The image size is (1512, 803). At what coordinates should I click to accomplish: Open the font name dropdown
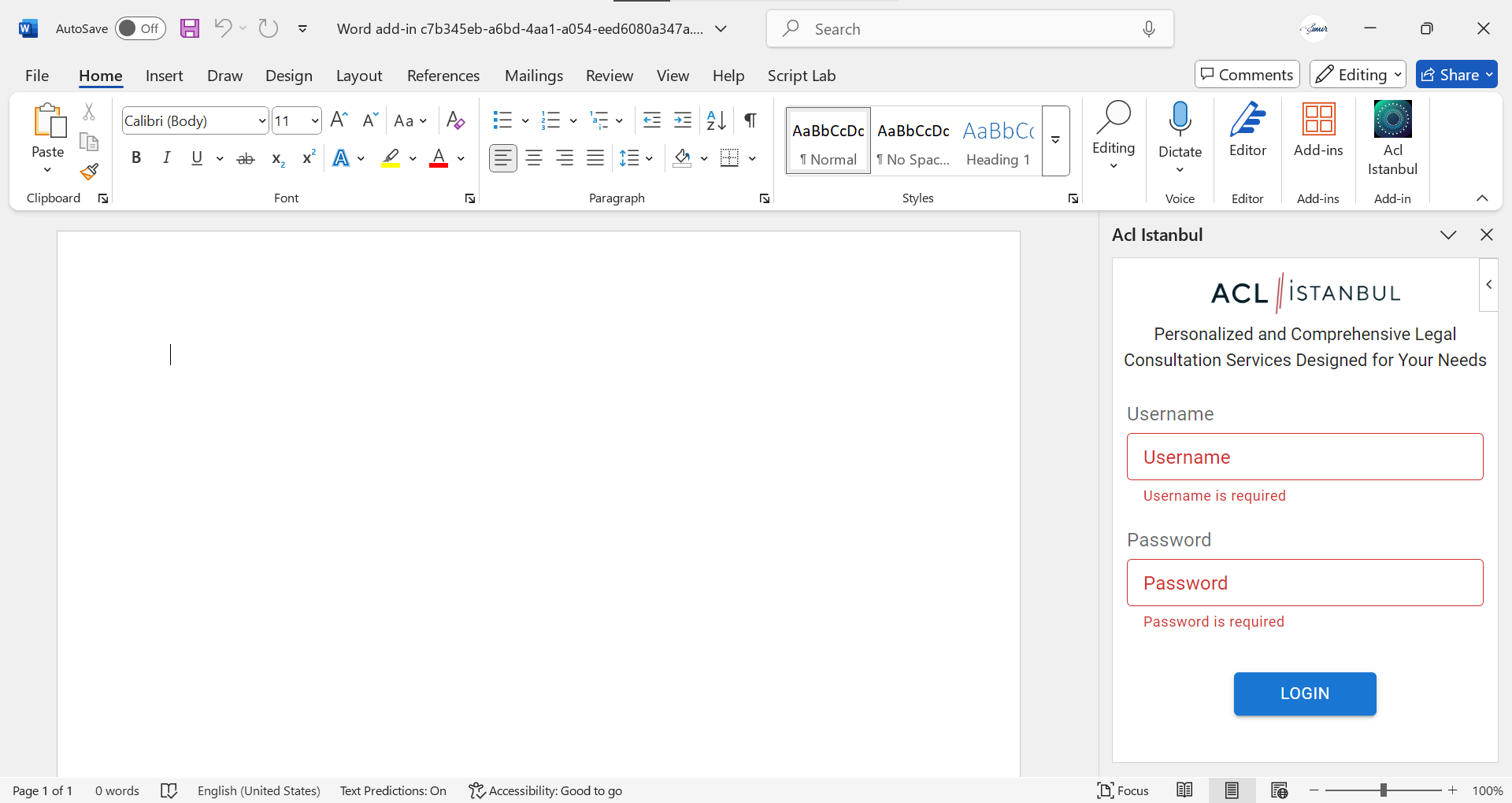pyautogui.click(x=262, y=120)
